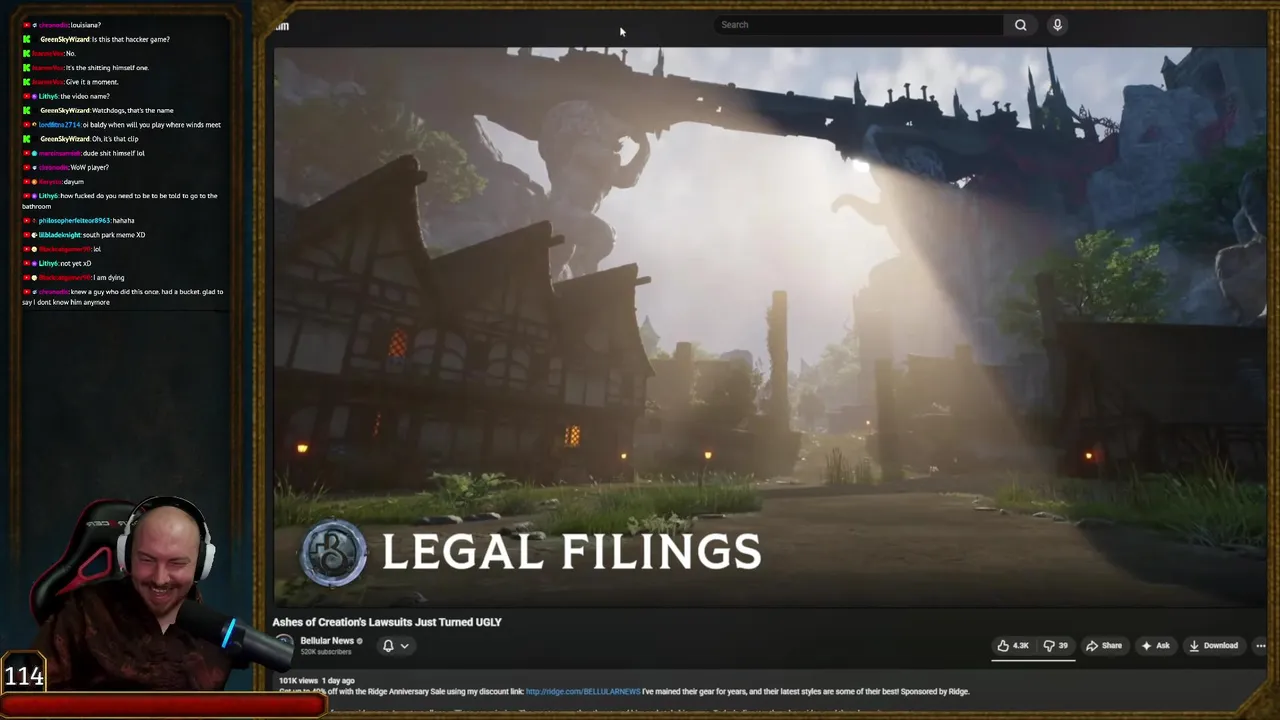Download the video using the Download button
This screenshot has width=1280, height=720.
click(x=1213, y=646)
